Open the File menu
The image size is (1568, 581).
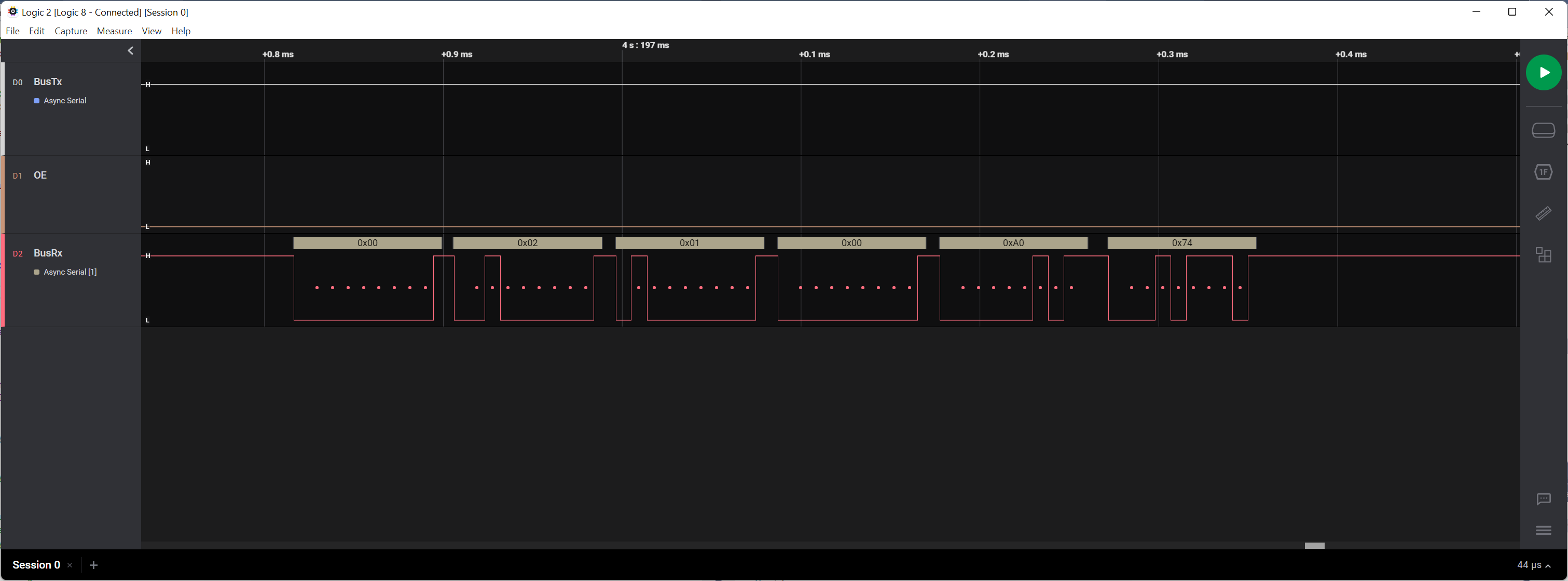tap(12, 31)
